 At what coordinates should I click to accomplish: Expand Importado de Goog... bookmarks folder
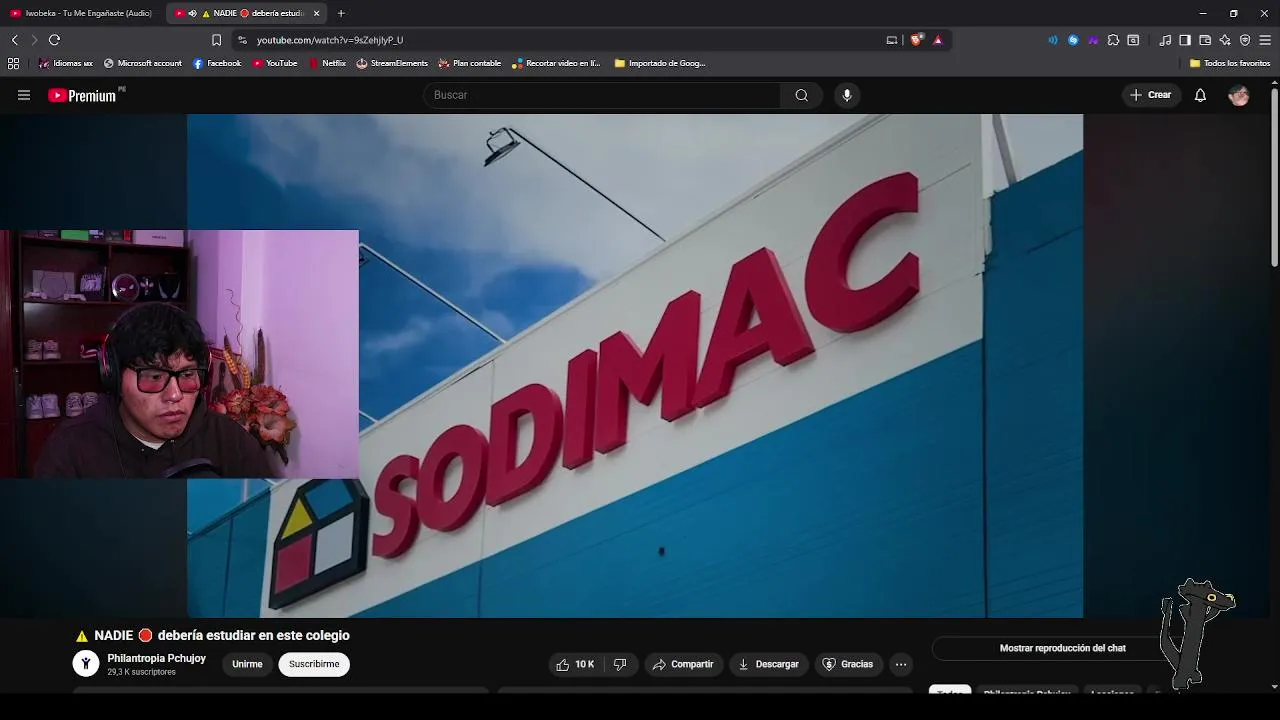(660, 63)
